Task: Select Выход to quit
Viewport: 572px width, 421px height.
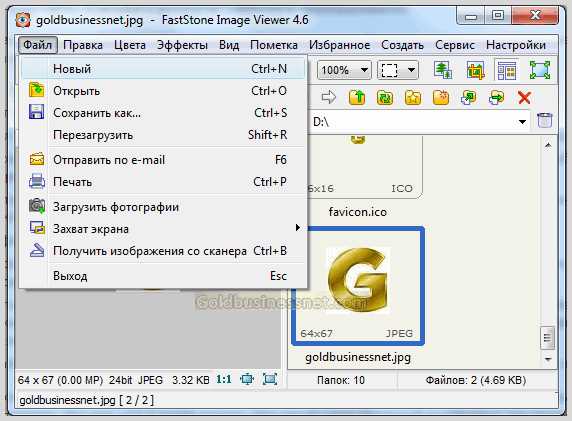Action: (163, 276)
